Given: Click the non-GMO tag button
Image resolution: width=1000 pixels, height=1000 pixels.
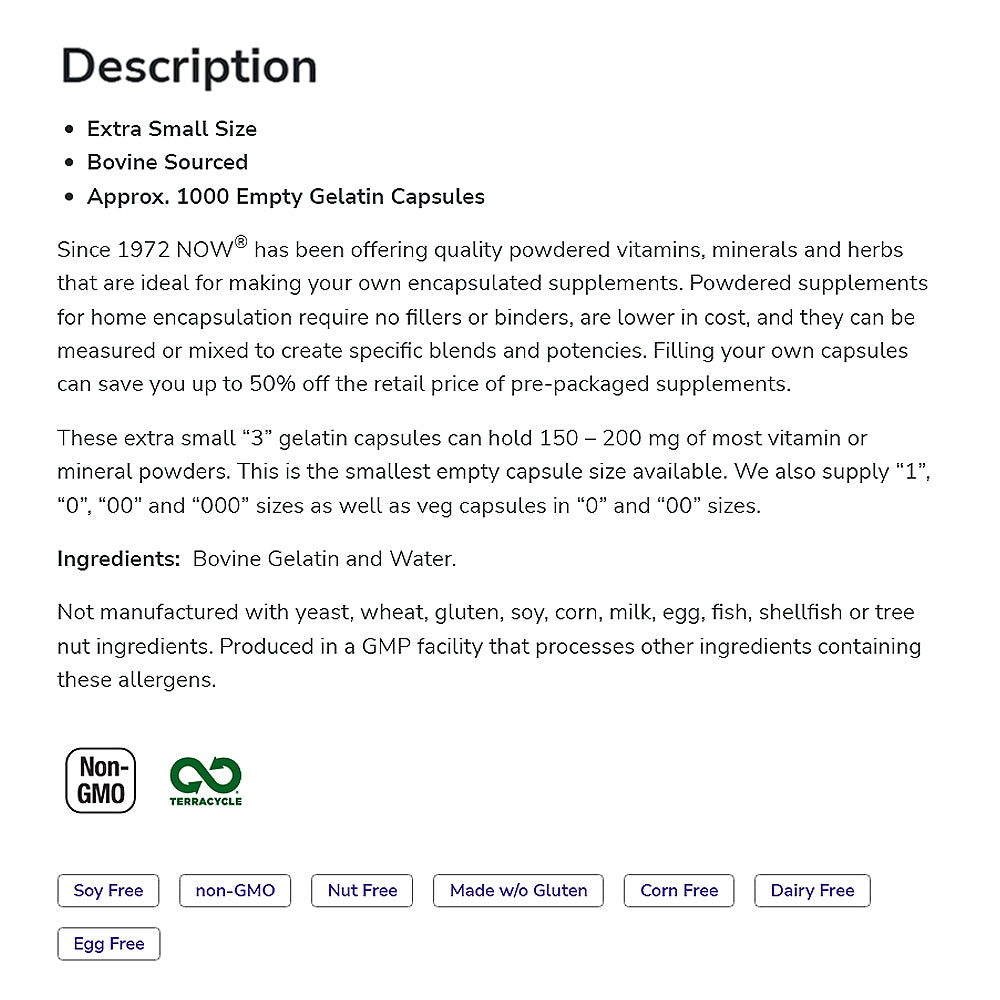Looking at the screenshot, I should pyautogui.click(x=235, y=890).
